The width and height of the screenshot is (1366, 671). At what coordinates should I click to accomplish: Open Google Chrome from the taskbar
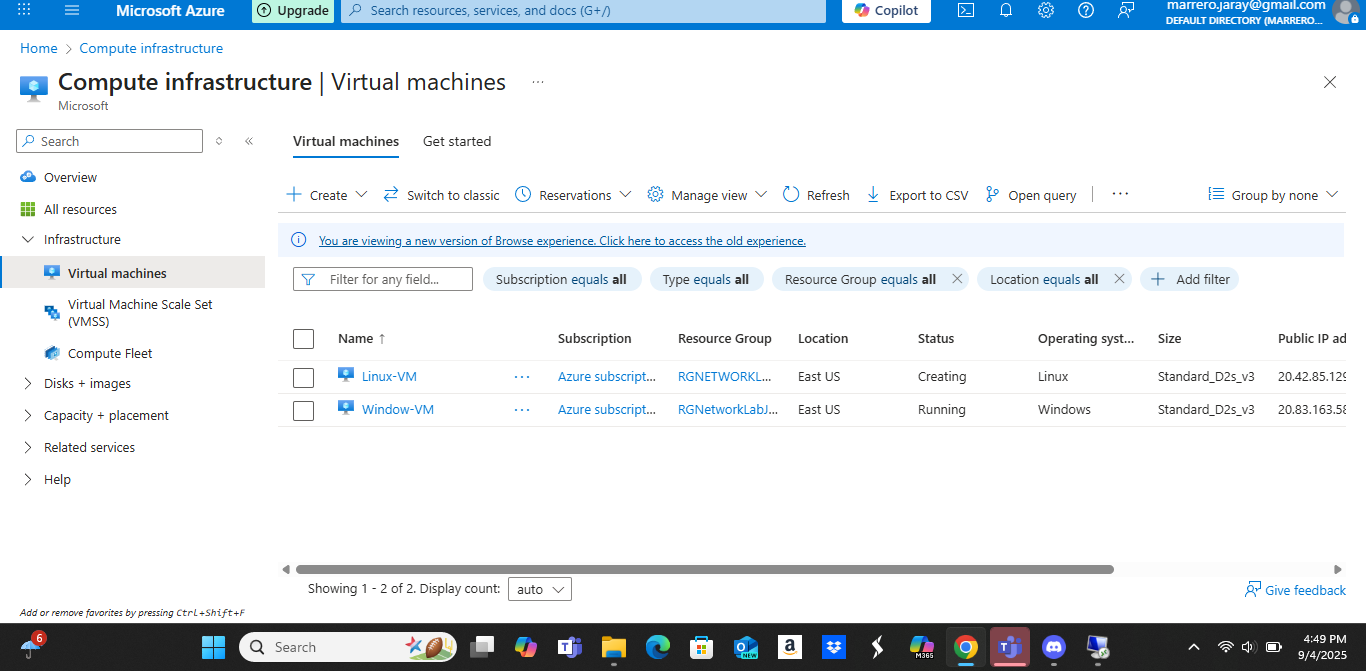(x=965, y=647)
